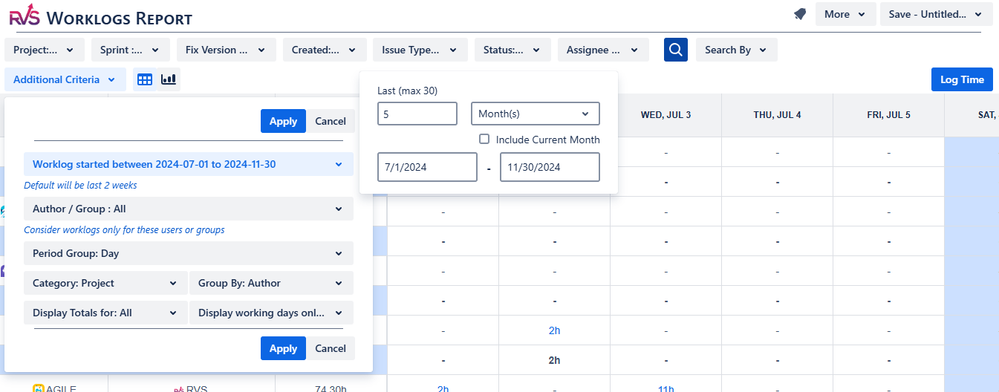999x392 pixels.
Task: Expand the Sprint filter dropdown
Action: [x=131, y=50]
